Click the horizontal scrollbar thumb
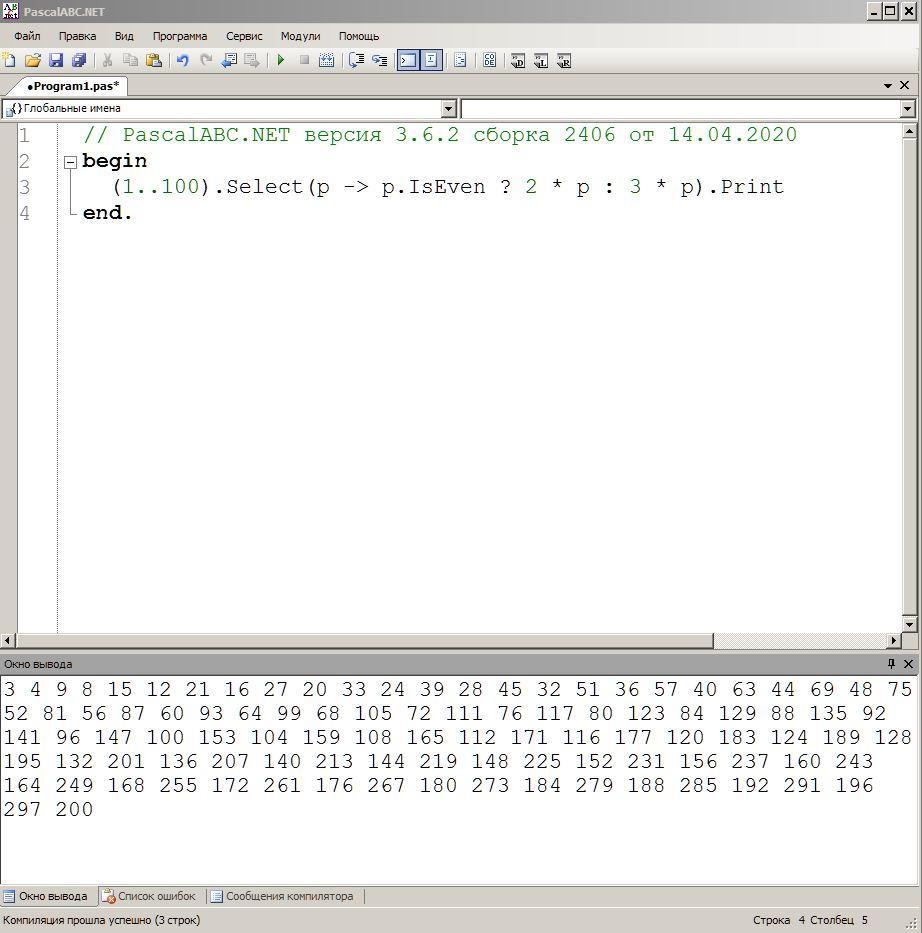The height and width of the screenshot is (933, 922). click(x=365, y=641)
